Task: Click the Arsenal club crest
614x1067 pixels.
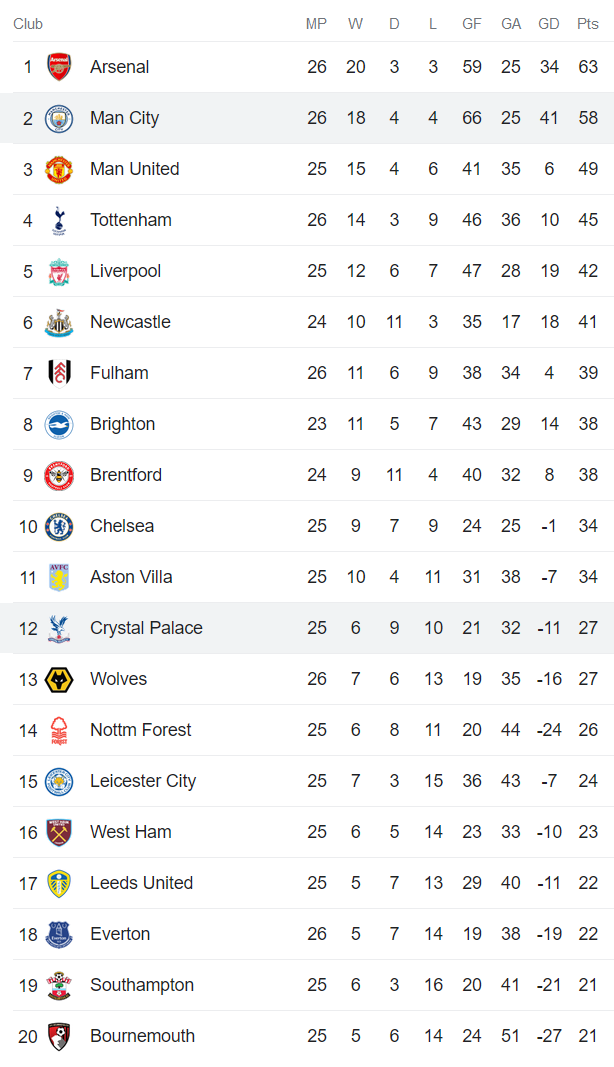Action: coord(59,67)
